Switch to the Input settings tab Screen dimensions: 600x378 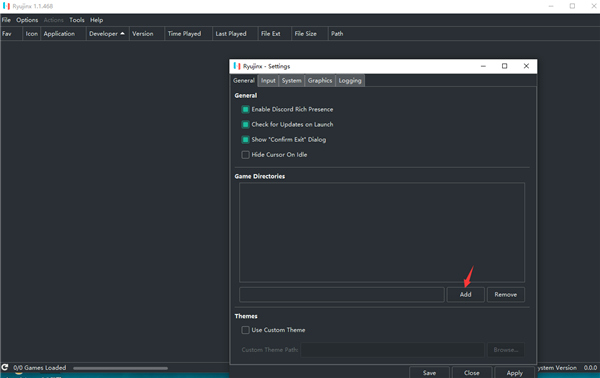click(268, 81)
